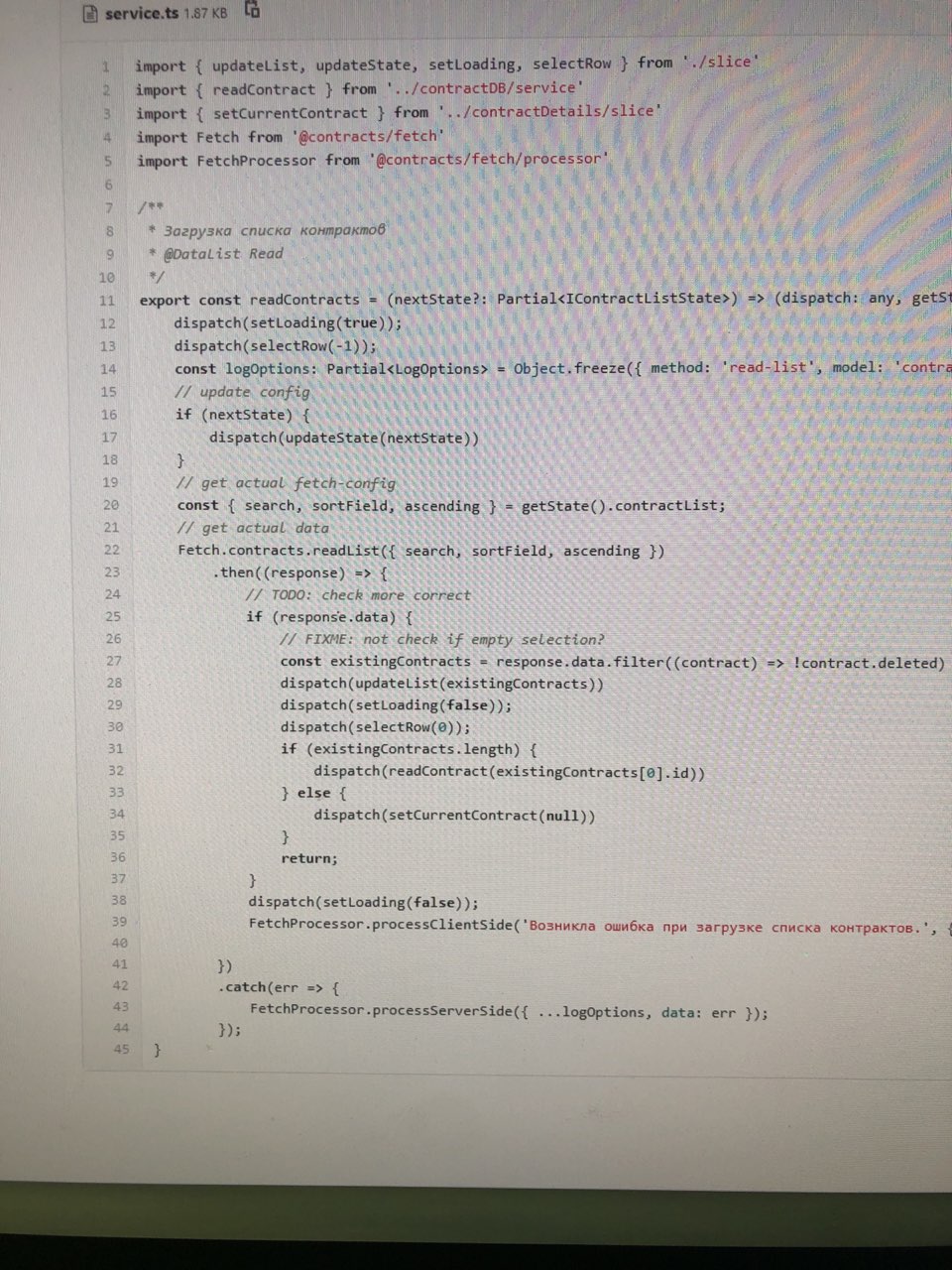Click 'if (nextState) {' on line 16
The height and width of the screenshot is (1270, 952).
click(243, 415)
